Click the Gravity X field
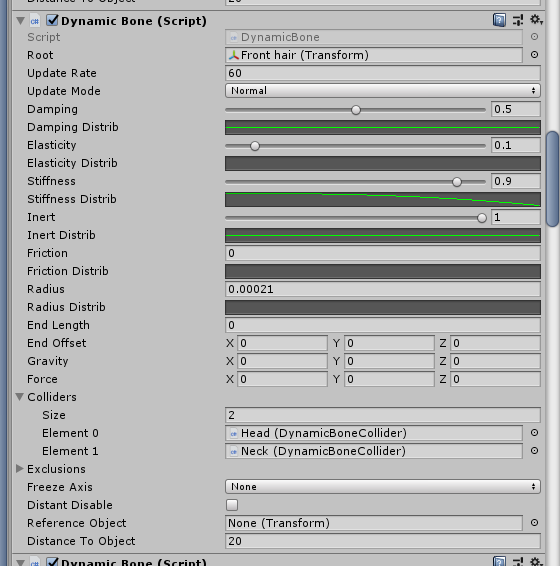 pos(282,361)
